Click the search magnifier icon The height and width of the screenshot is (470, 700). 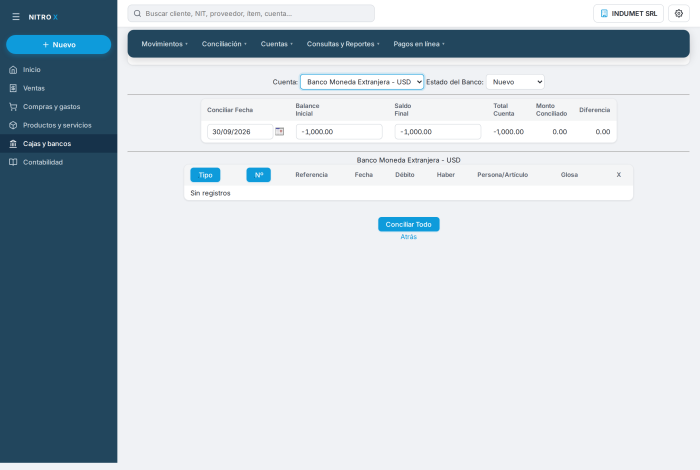pos(138,13)
